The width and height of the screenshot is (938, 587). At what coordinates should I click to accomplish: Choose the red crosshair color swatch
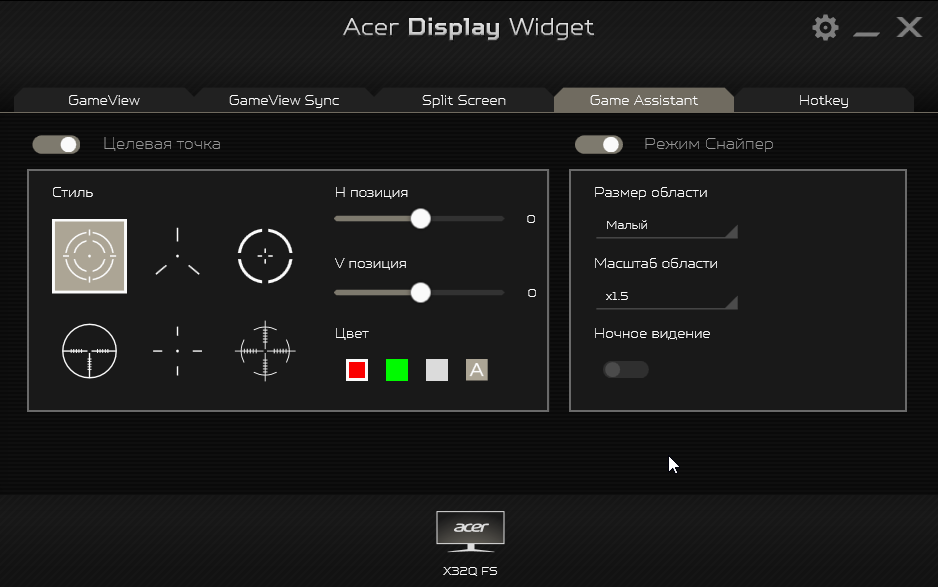tap(357, 370)
